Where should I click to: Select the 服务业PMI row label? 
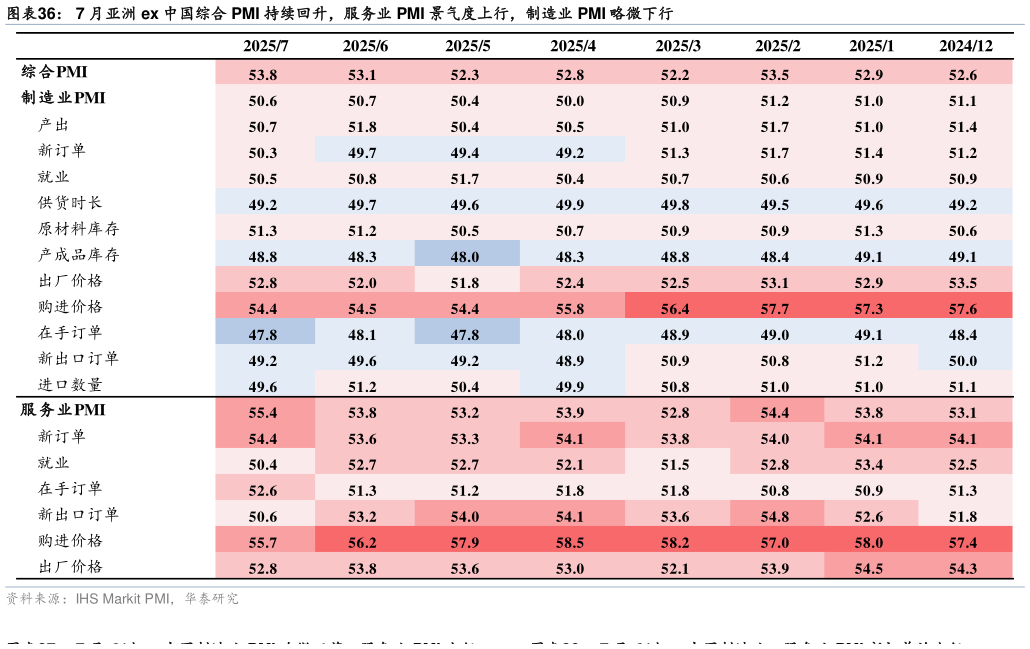coord(63,410)
